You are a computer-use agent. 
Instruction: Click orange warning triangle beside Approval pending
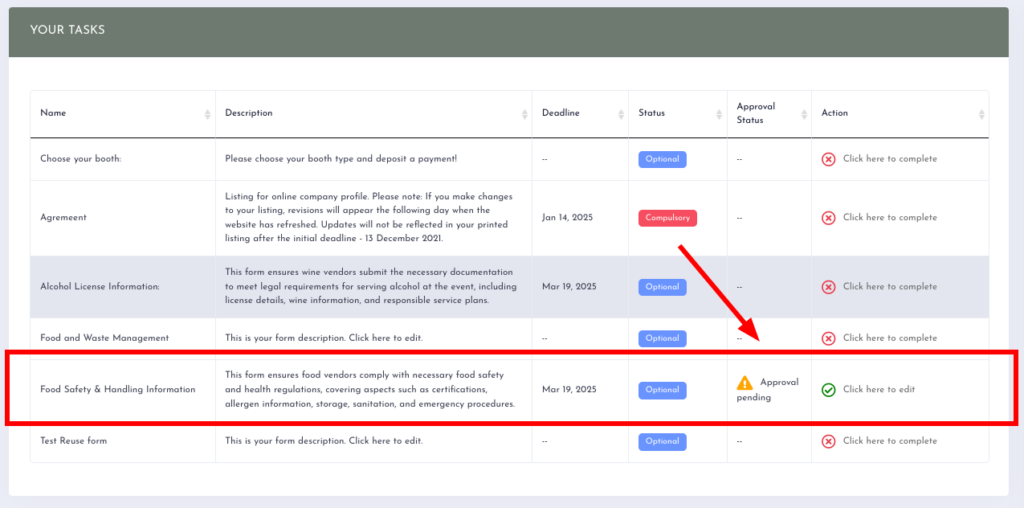click(x=745, y=383)
